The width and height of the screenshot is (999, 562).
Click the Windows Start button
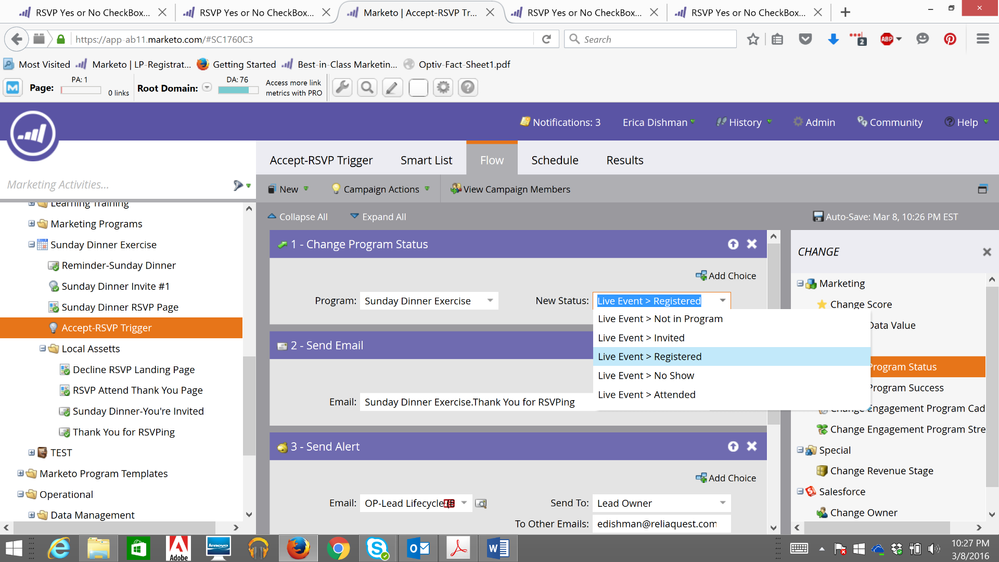coord(13,548)
